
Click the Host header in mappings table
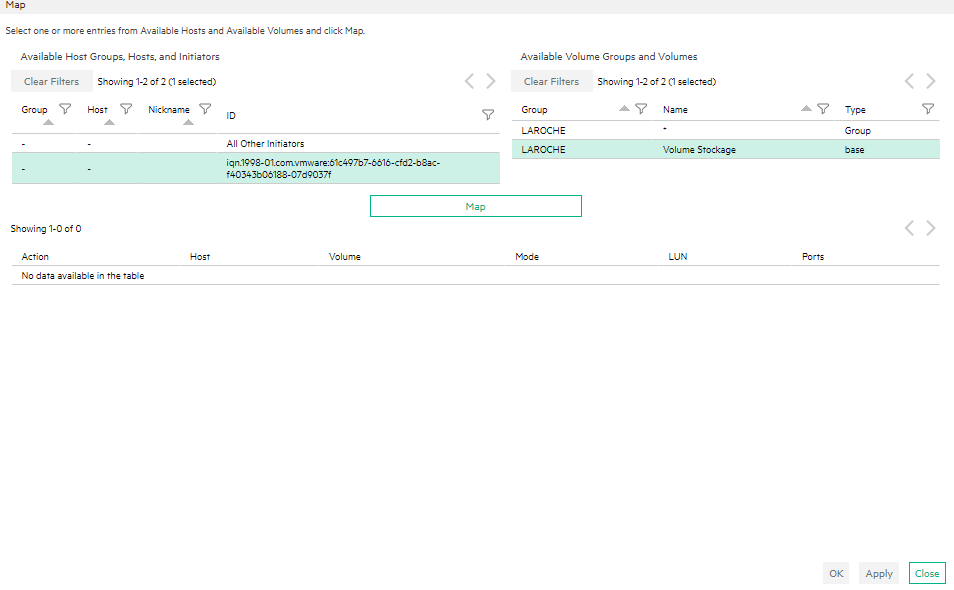200,257
